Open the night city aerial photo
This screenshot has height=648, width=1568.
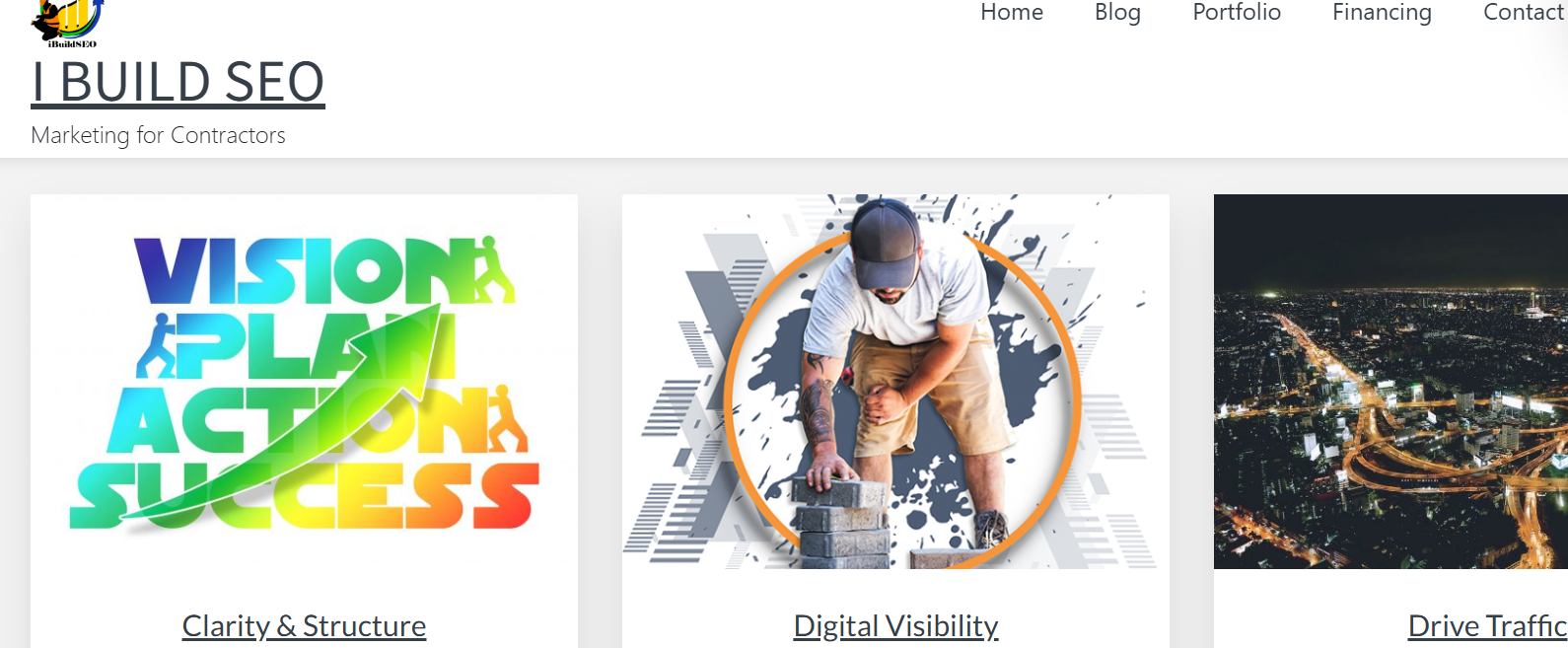pyautogui.click(x=1390, y=382)
